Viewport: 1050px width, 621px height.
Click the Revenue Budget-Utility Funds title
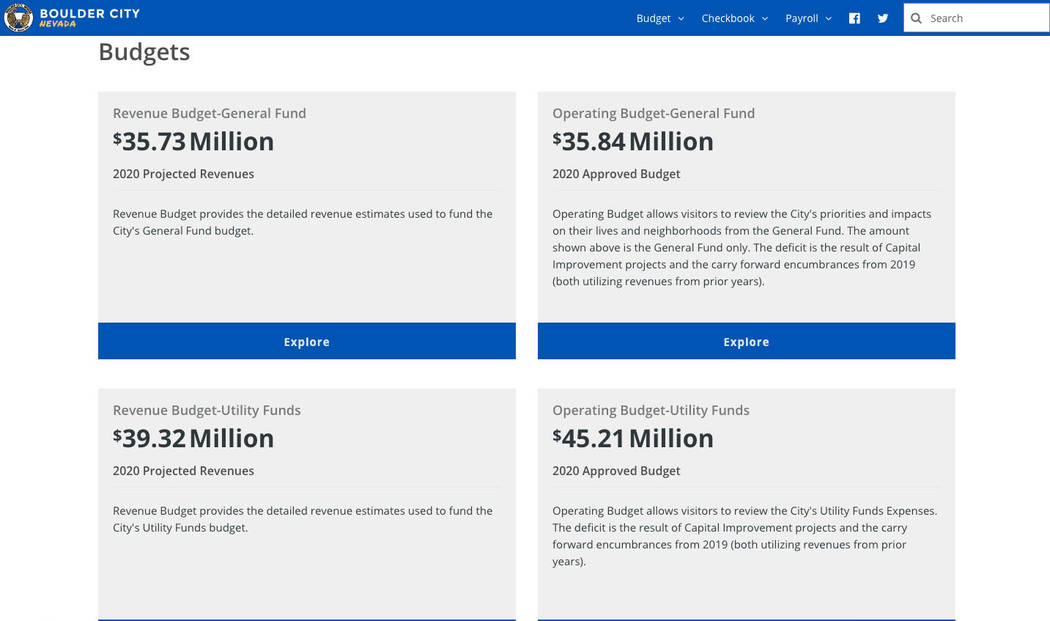[x=206, y=410]
